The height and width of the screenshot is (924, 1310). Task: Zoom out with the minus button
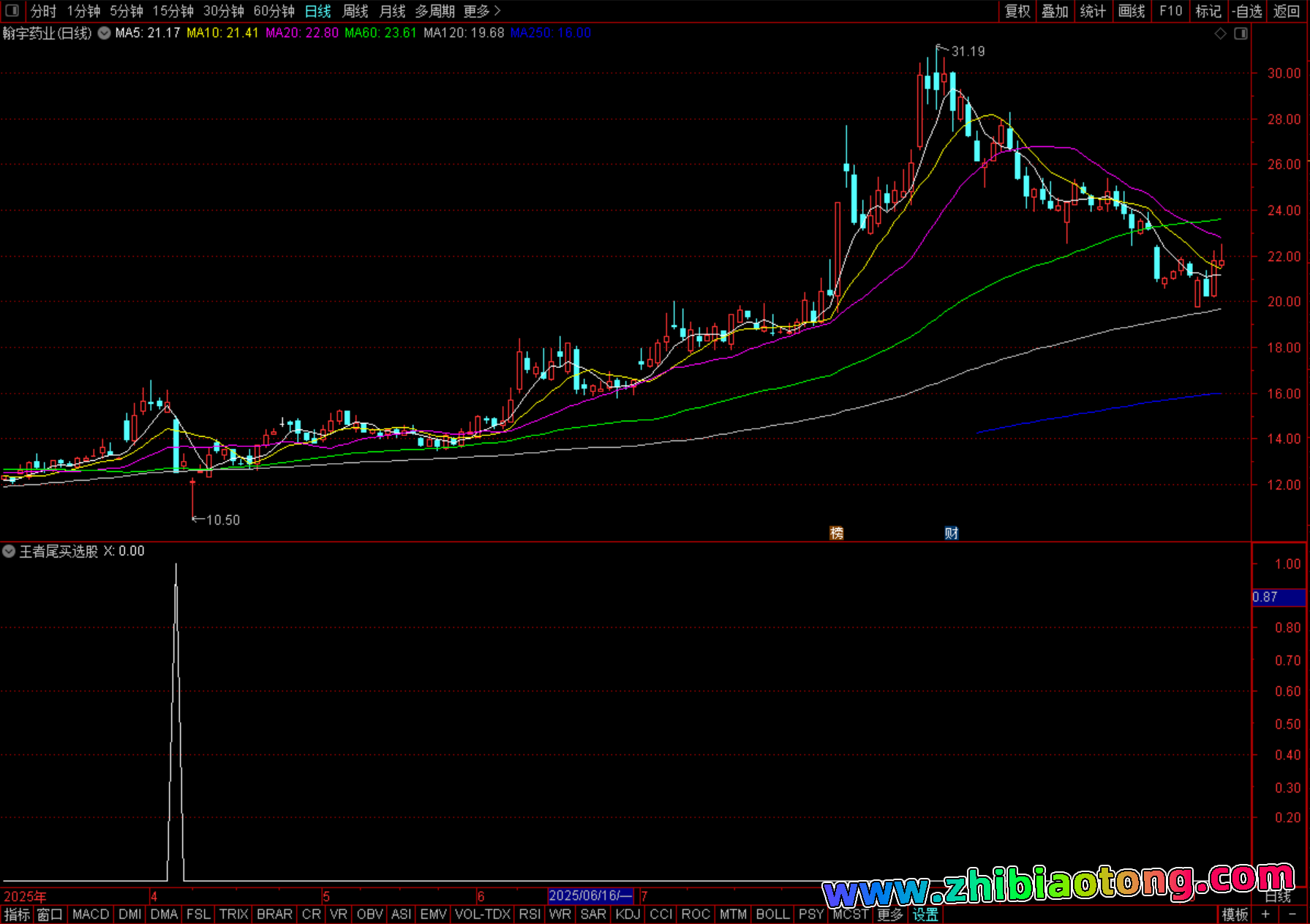[x=1292, y=914]
